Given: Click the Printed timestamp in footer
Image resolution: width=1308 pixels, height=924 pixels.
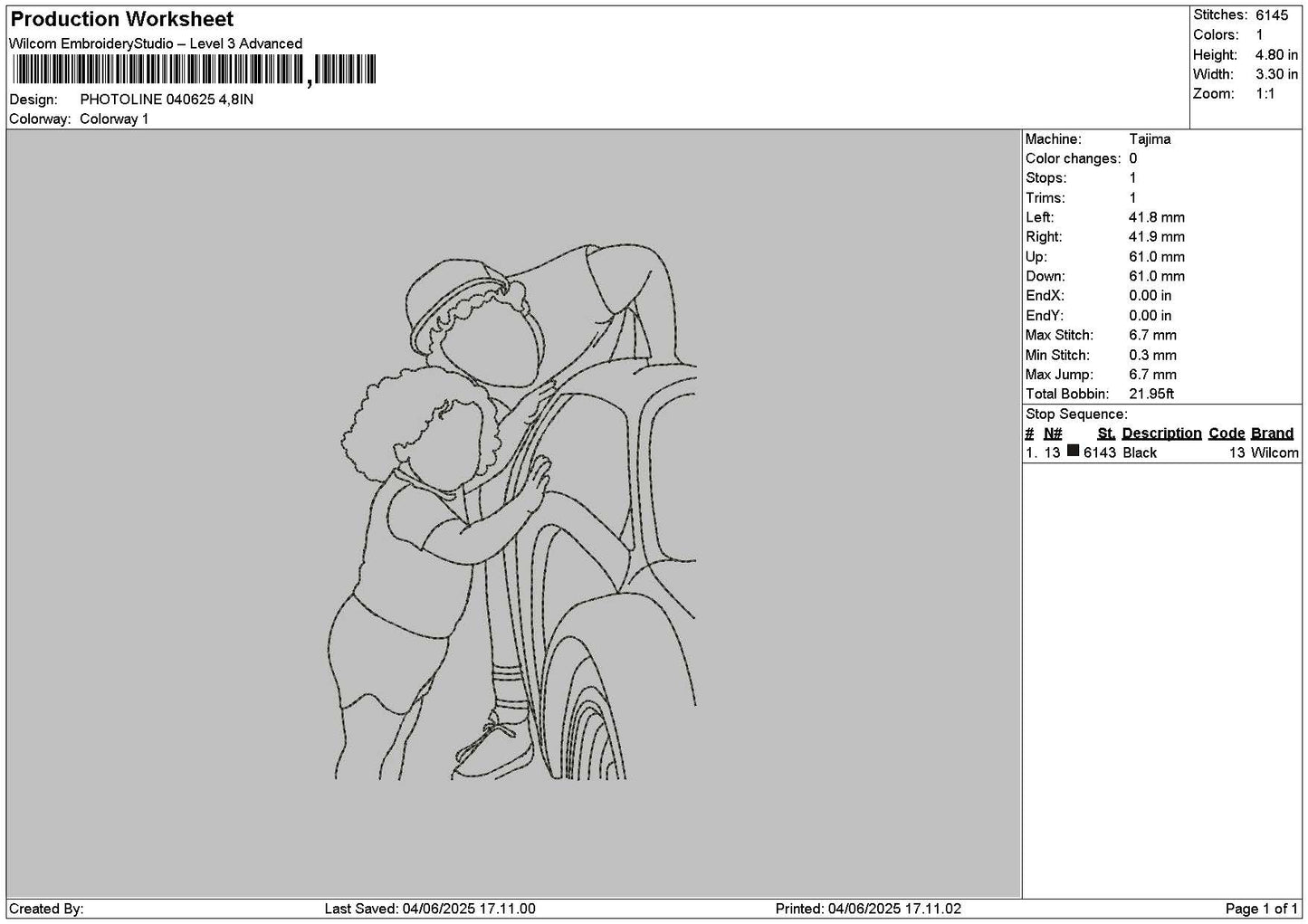Looking at the screenshot, I should click(868, 909).
